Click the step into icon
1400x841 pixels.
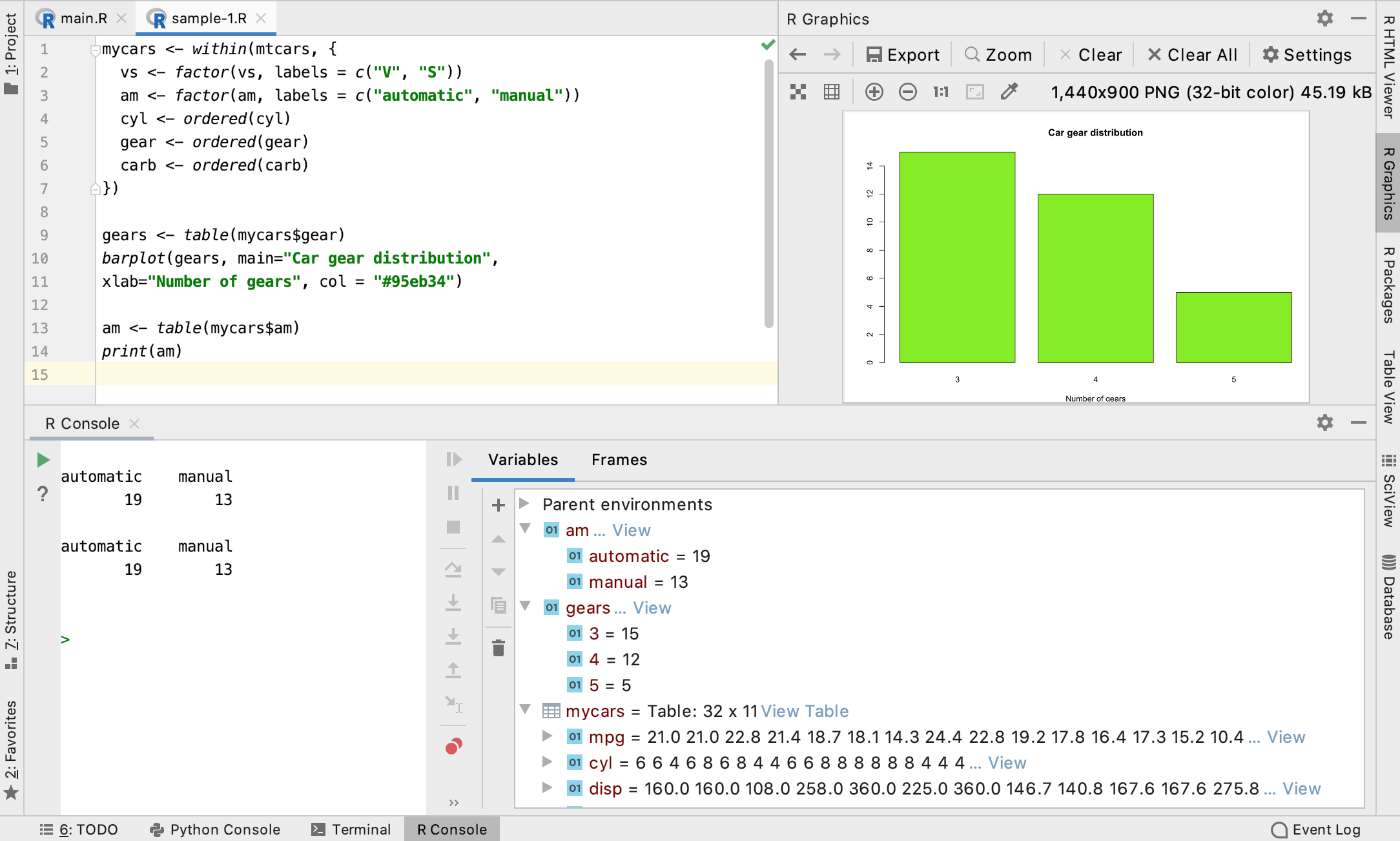[453, 603]
